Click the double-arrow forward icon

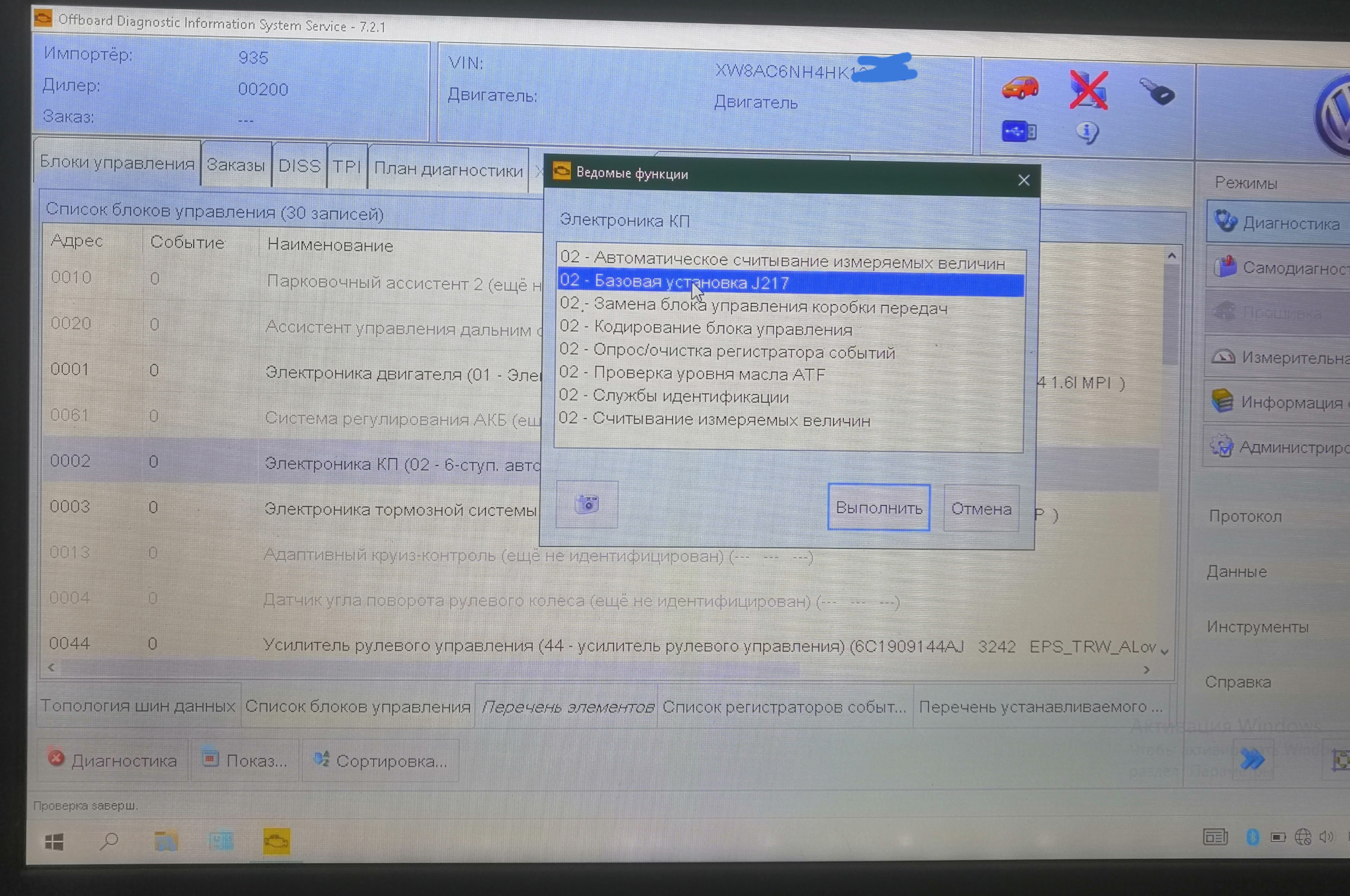pos(1252,759)
